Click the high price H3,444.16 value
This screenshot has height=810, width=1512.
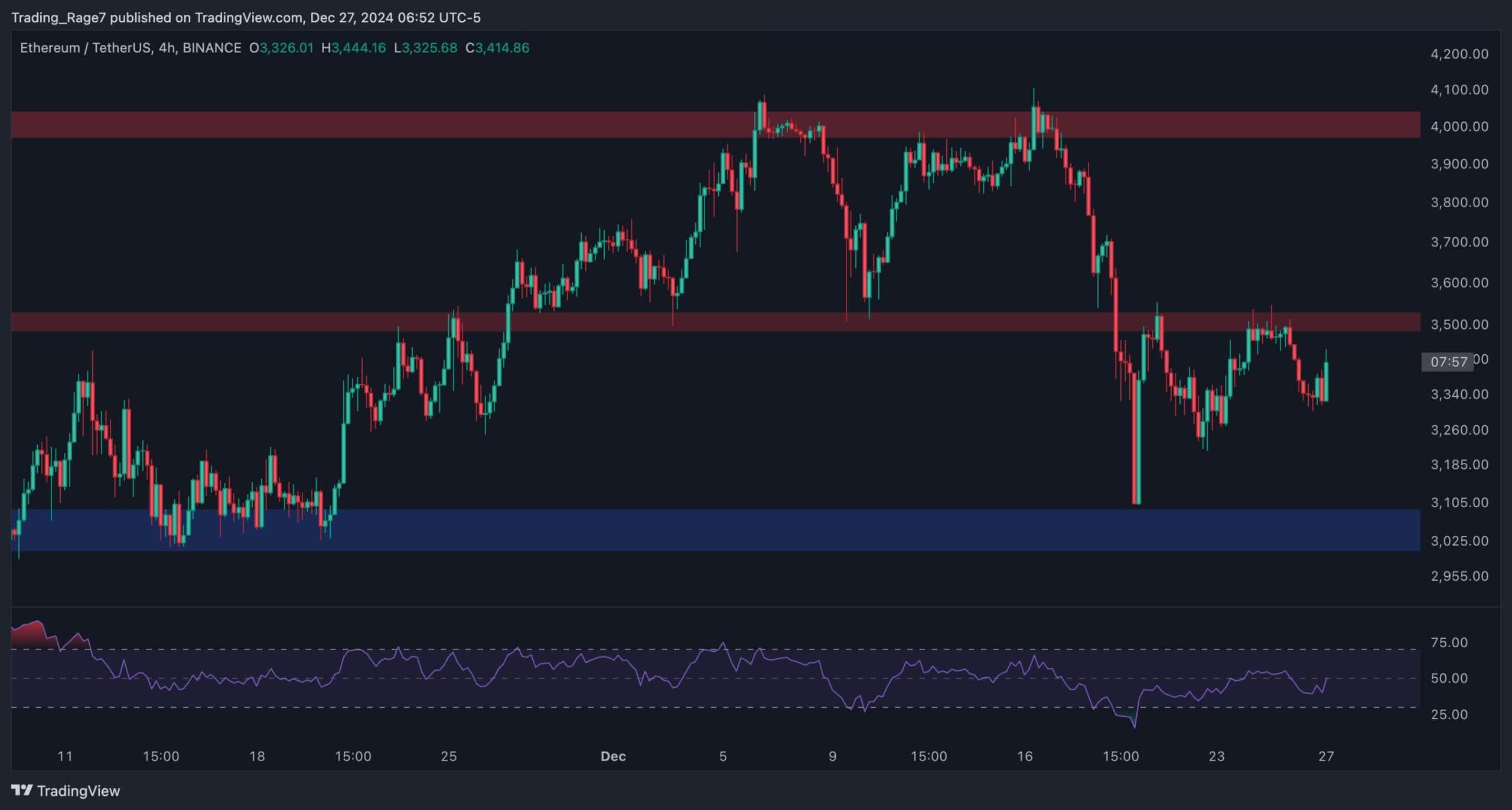tap(353, 48)
